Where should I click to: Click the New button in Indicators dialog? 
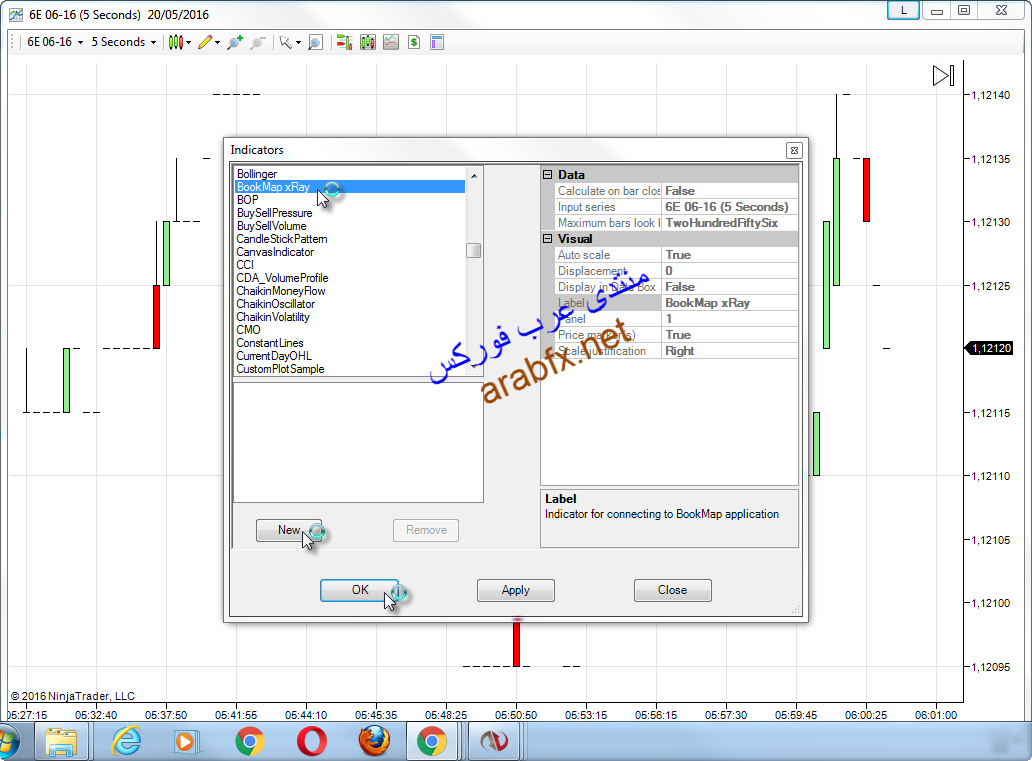click(x=289, y=530)
